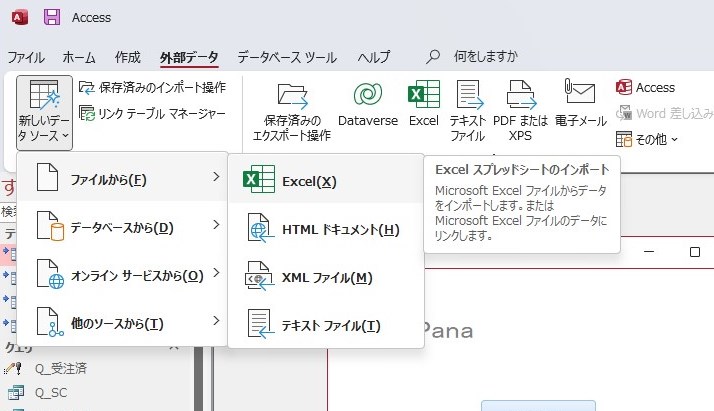Click the branching-node page icon for 他のソースから

pos(50,322)
